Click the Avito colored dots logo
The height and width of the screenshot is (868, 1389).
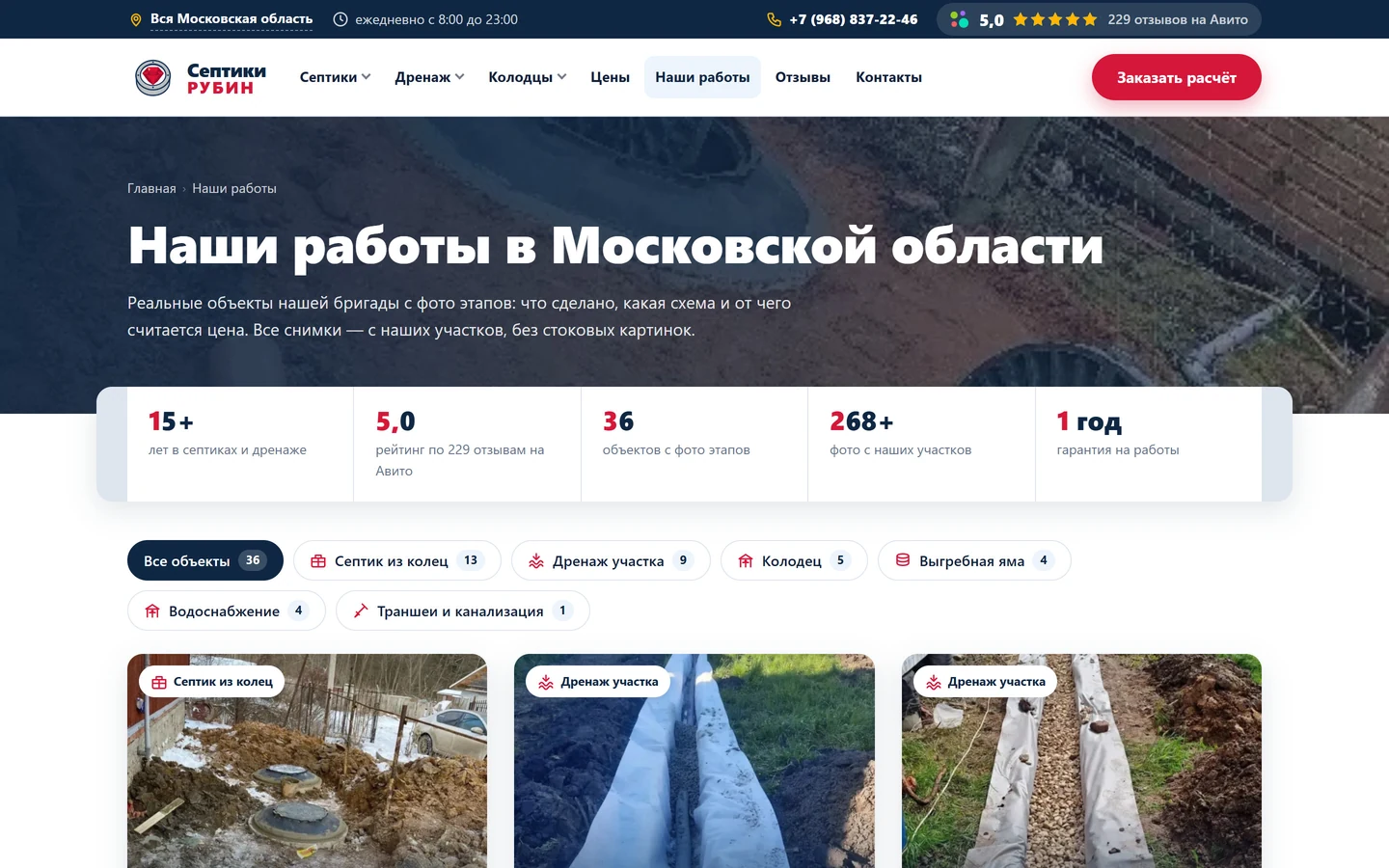[959, 19]
